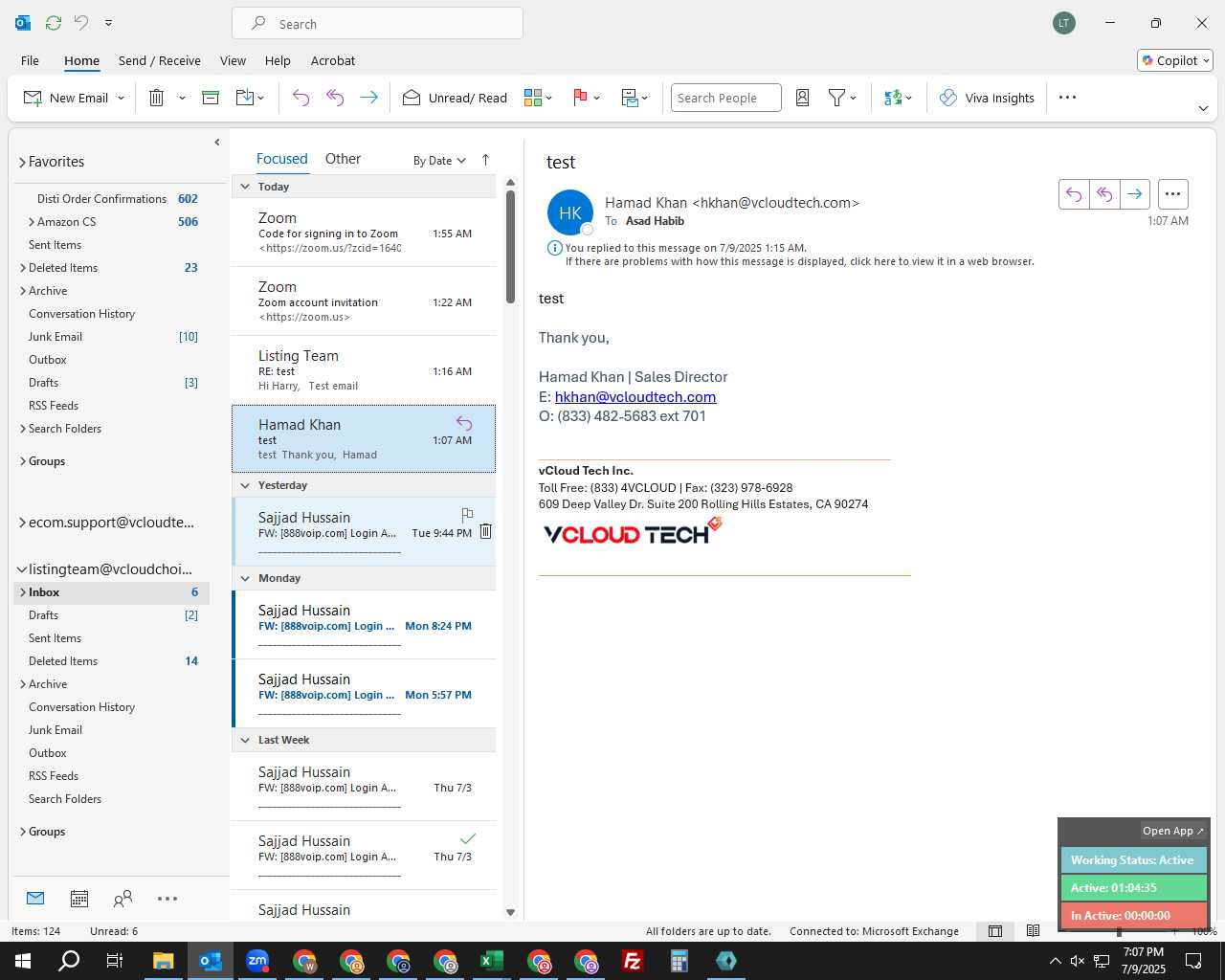Image resolution: width=1225 pixels, height=980 pixels.
Task: Open Excel from the taskbar
Action: 492,961
